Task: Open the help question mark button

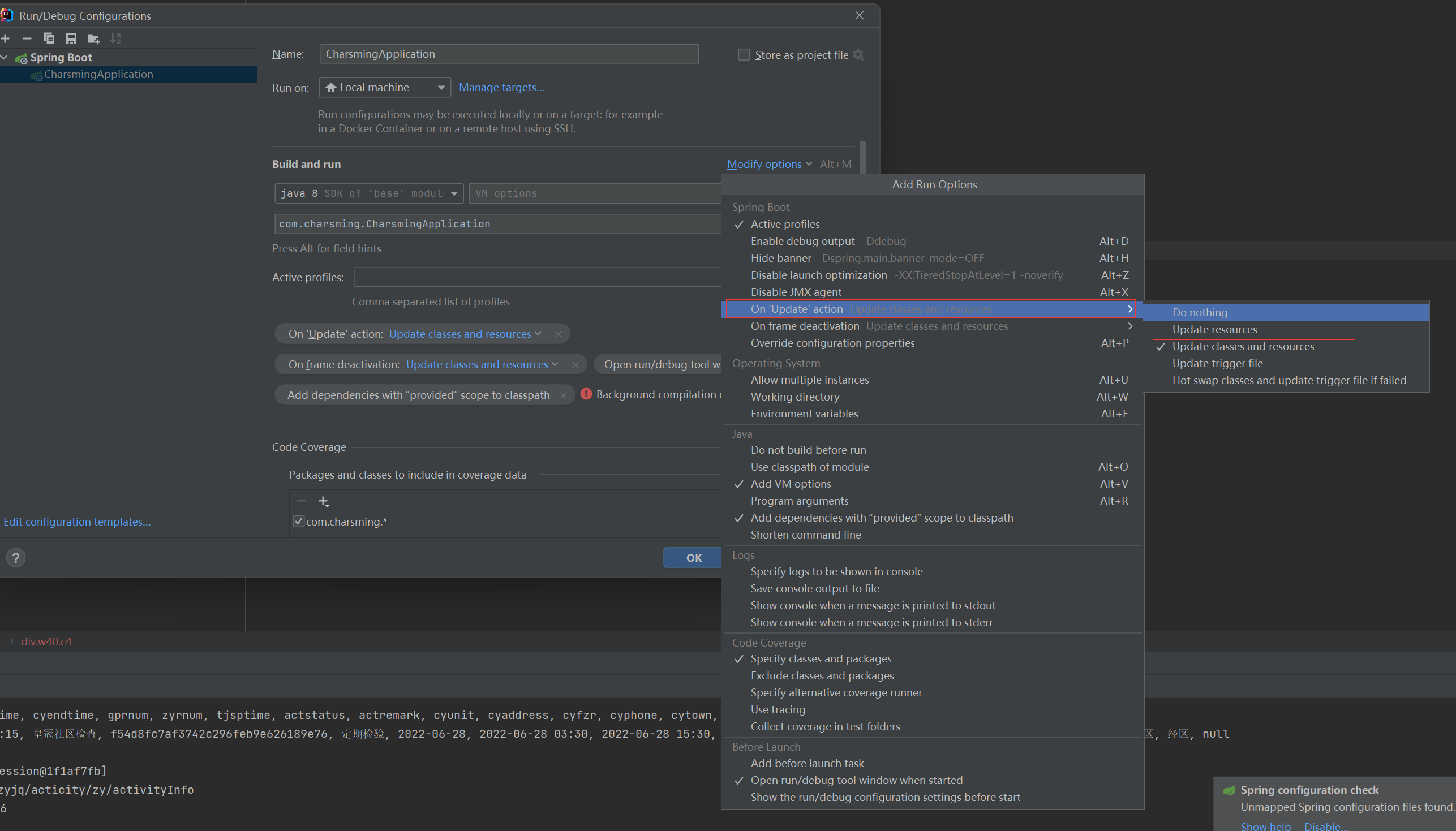Action: tap(16, 557)
